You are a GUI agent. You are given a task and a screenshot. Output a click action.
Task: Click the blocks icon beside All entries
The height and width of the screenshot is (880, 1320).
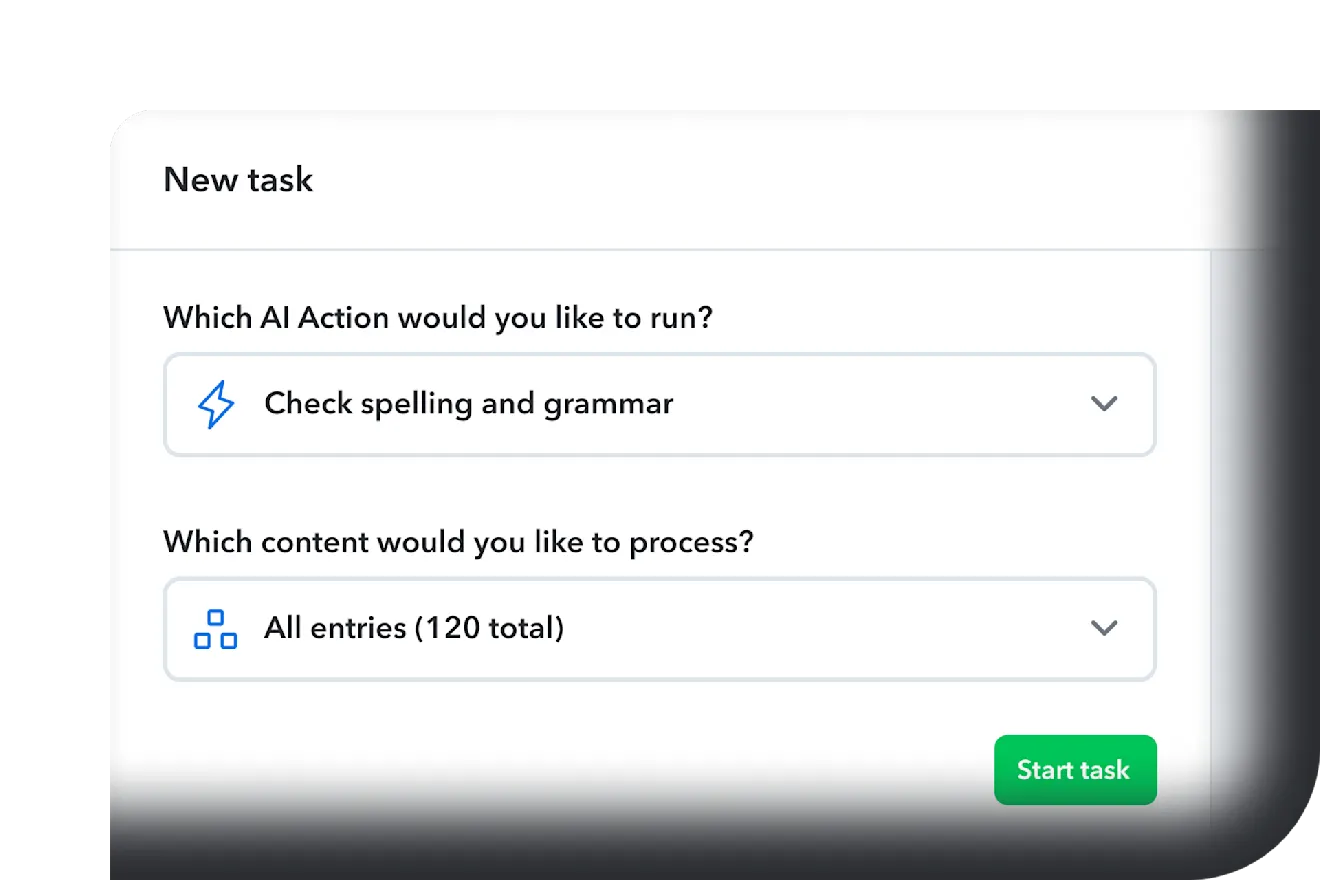click(x=216, y=629)
